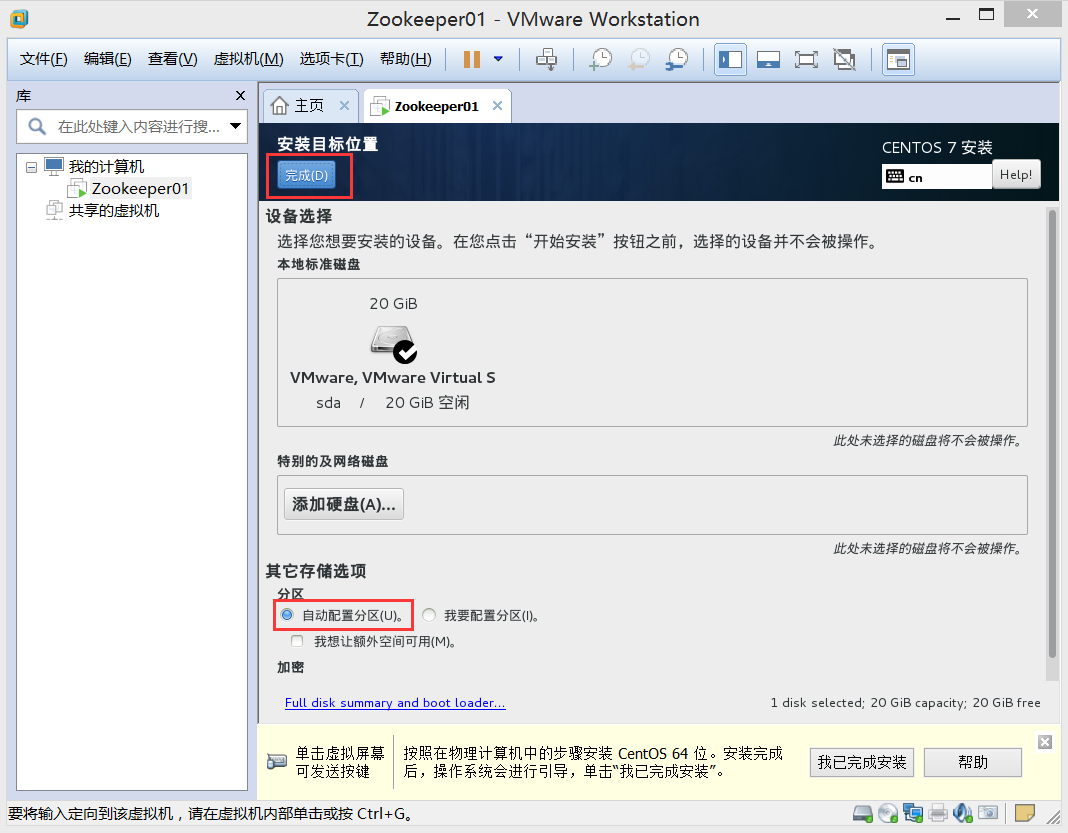This screenshot has width=1068, height=833.
Task: Click the 帮助 button in hint bar
Action: coord(972,762)
